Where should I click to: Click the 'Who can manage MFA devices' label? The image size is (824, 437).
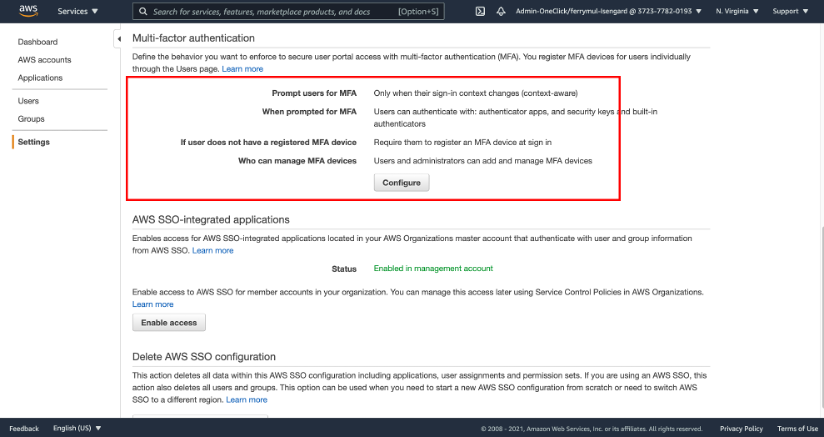pyautogui.click(x=297, y=161)
